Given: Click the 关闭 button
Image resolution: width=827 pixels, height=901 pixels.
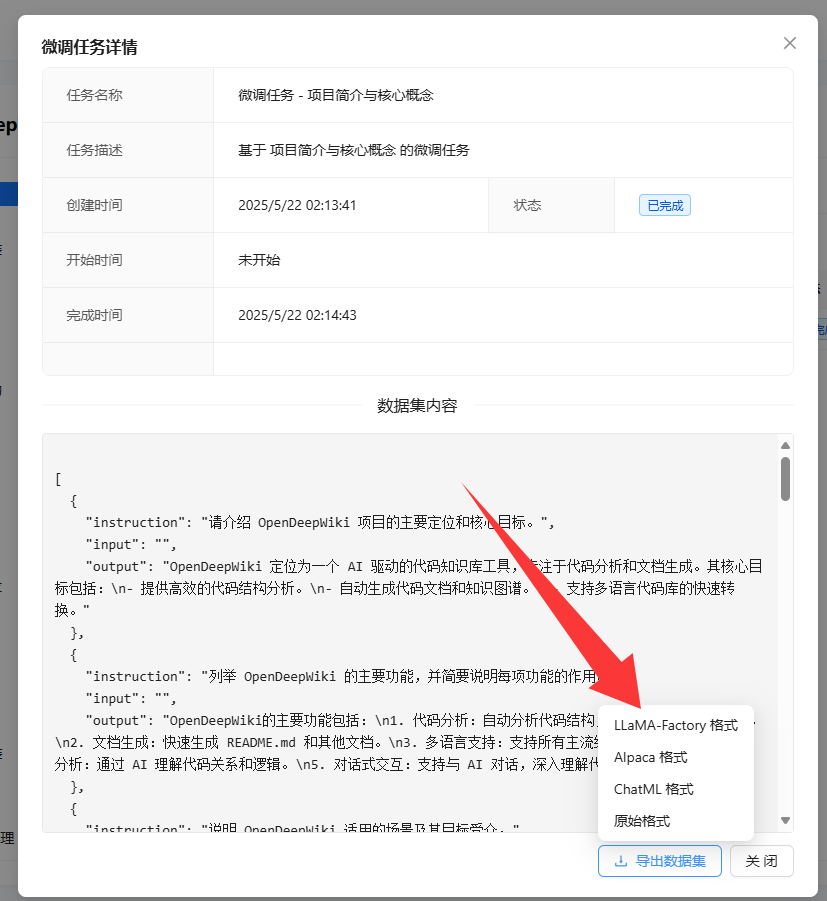Looking at the screenshot, I should (761, 861).
